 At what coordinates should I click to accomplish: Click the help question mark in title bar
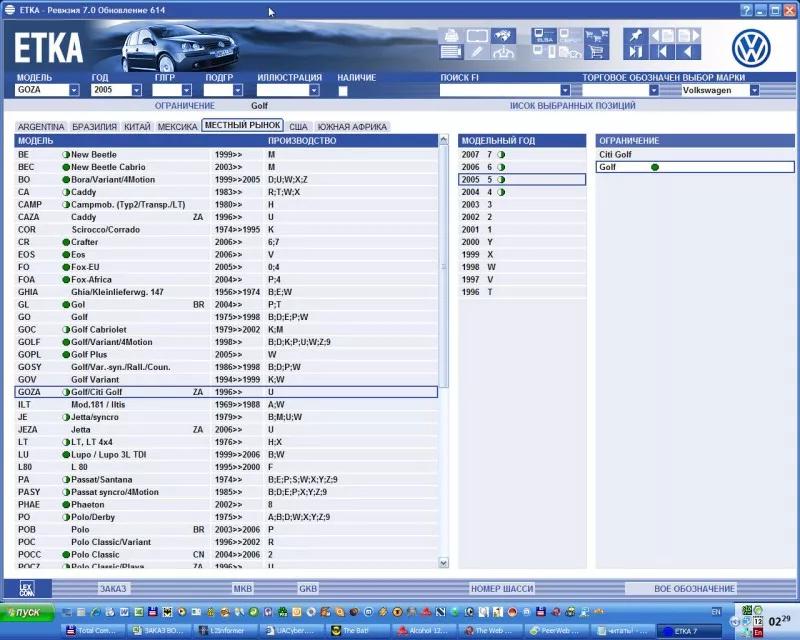pyautogui.click(x=746, y=10)
